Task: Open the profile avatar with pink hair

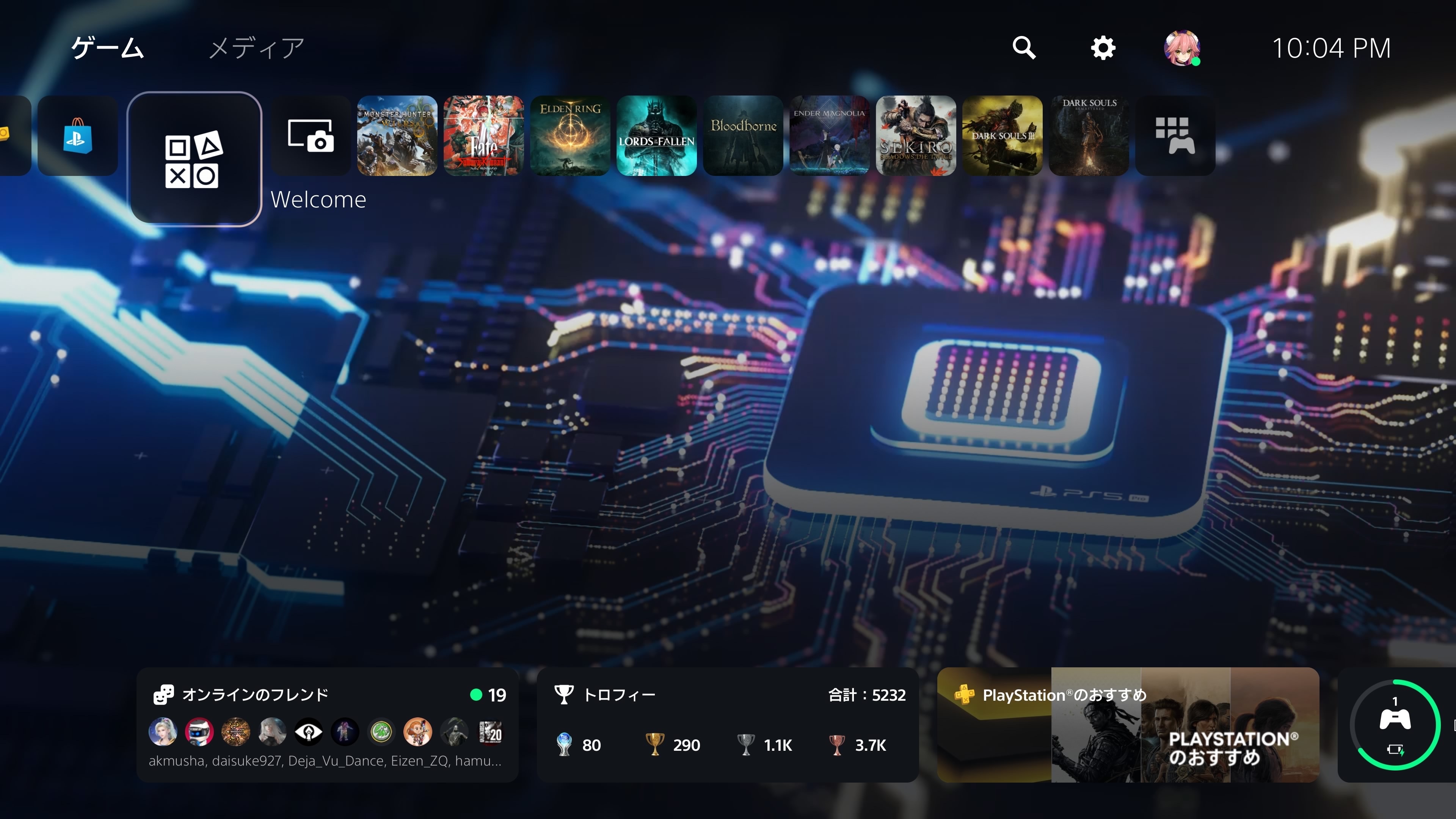Action: pos(1182,48)
